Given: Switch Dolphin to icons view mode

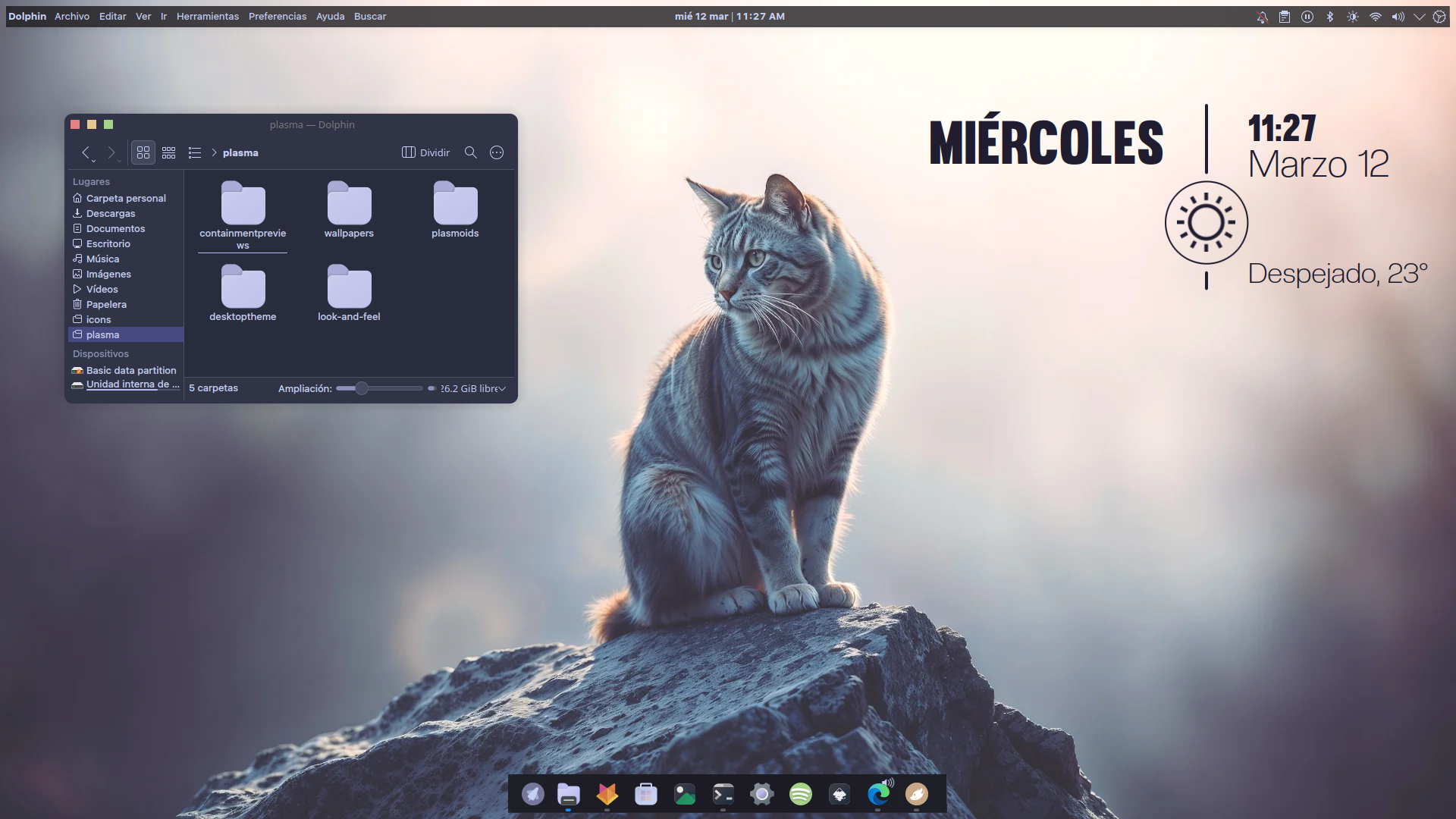Looking at the screenshot, I should (143, 152).
